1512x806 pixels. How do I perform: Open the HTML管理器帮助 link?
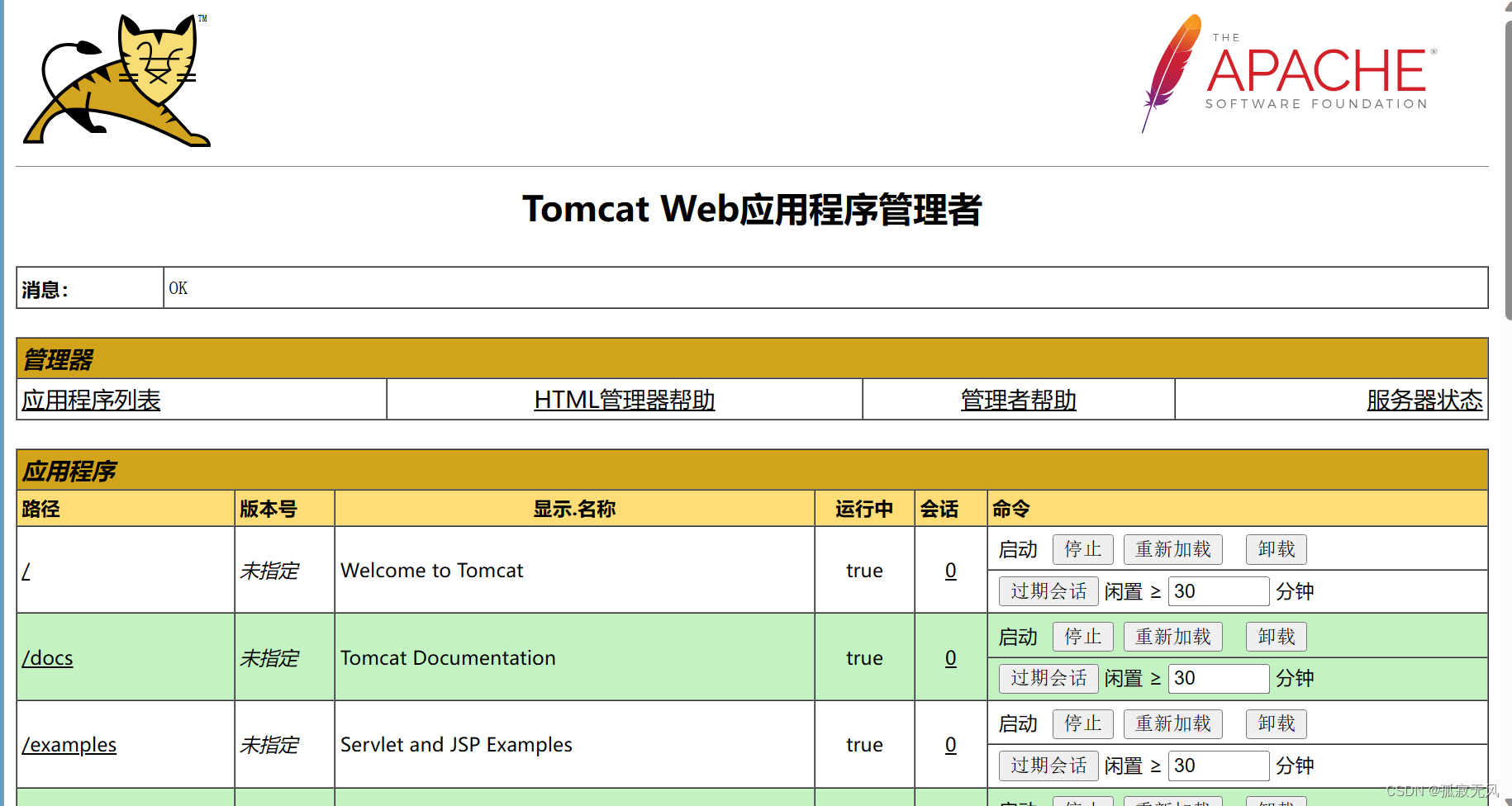[x=624, y=400]
